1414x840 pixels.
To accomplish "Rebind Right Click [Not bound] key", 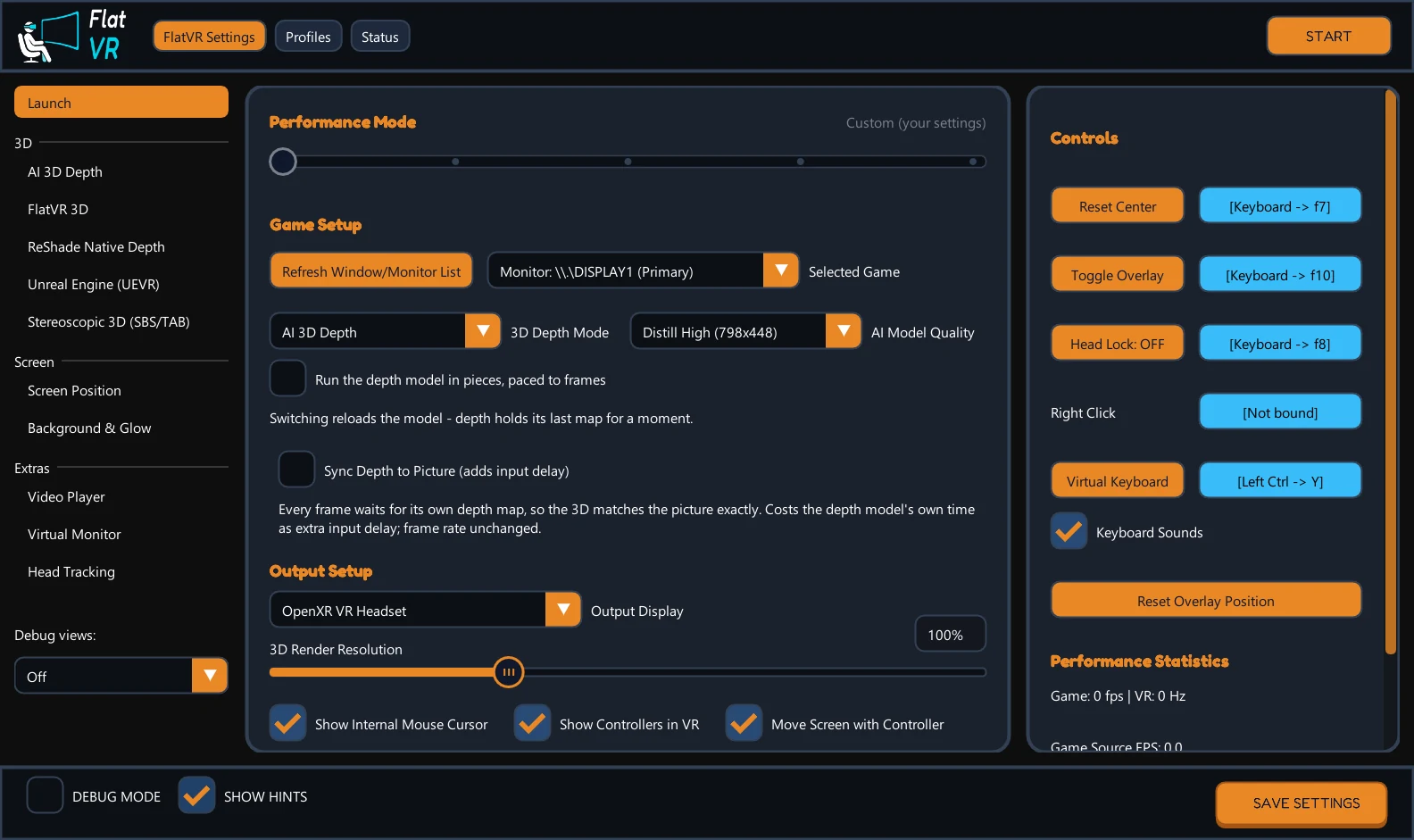I will point(1280,412).
